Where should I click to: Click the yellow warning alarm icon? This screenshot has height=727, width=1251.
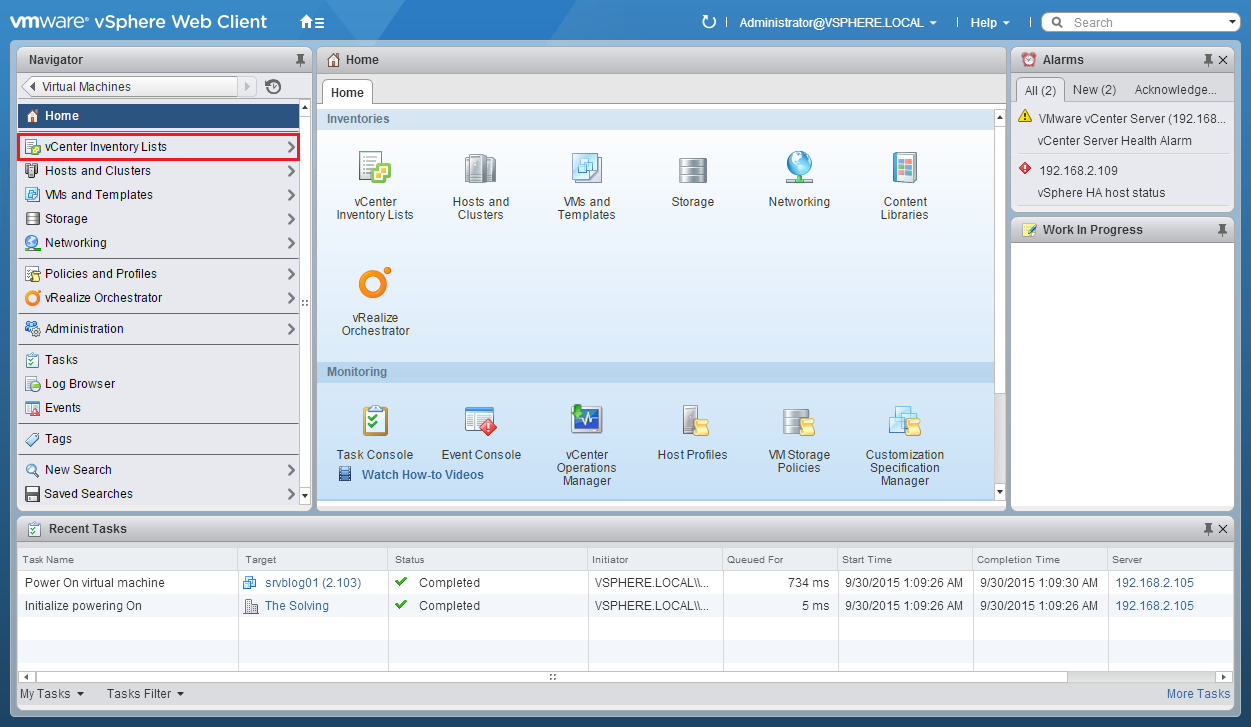[1025, 117]
